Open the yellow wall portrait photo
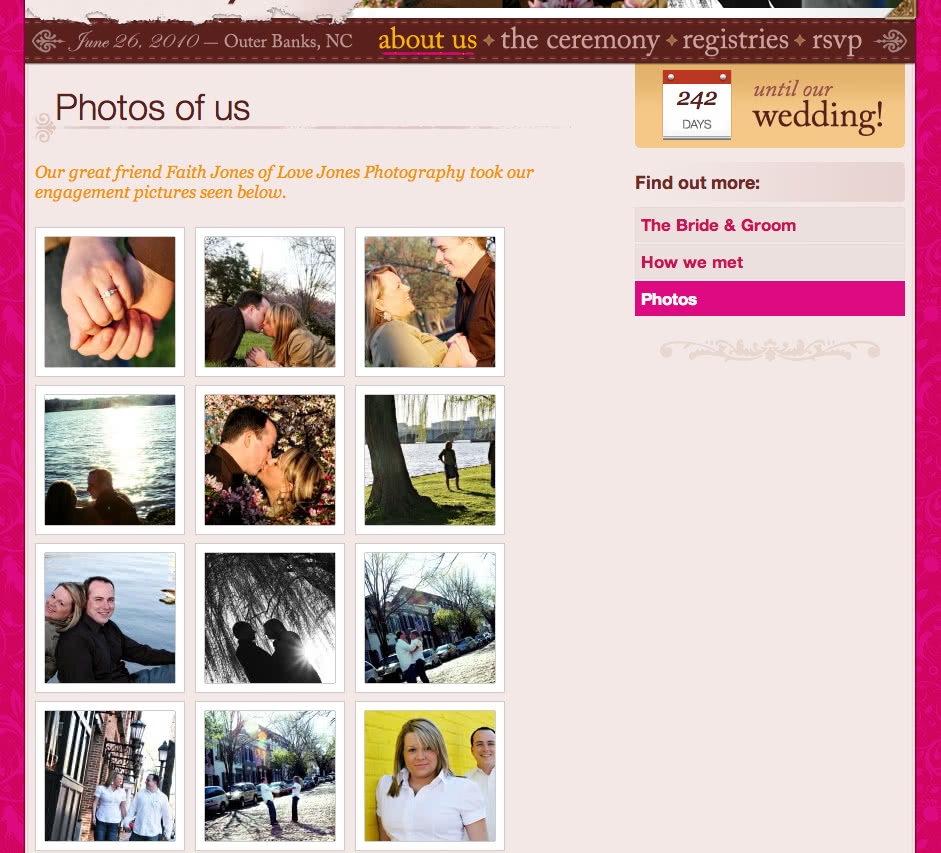941x853 pixels. (x=430, y=776)
